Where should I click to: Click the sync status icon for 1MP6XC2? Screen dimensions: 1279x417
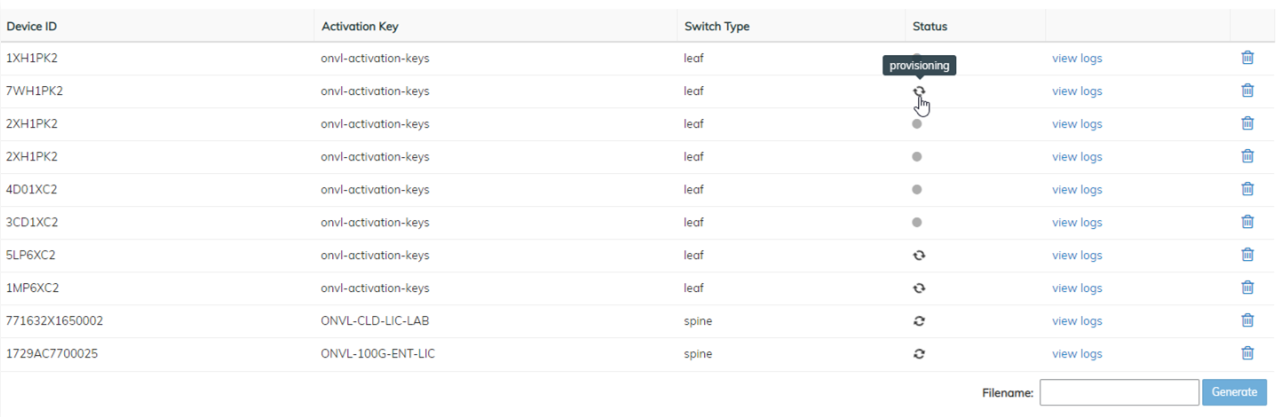click(919, 288)
